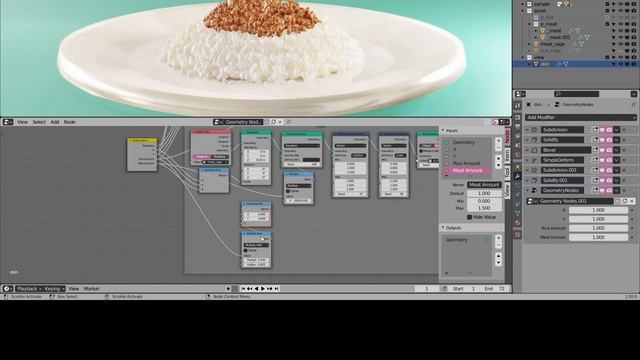Select the meat_cage object in outliner
Viewport: 640px width, 360px height.
point(552,44)
